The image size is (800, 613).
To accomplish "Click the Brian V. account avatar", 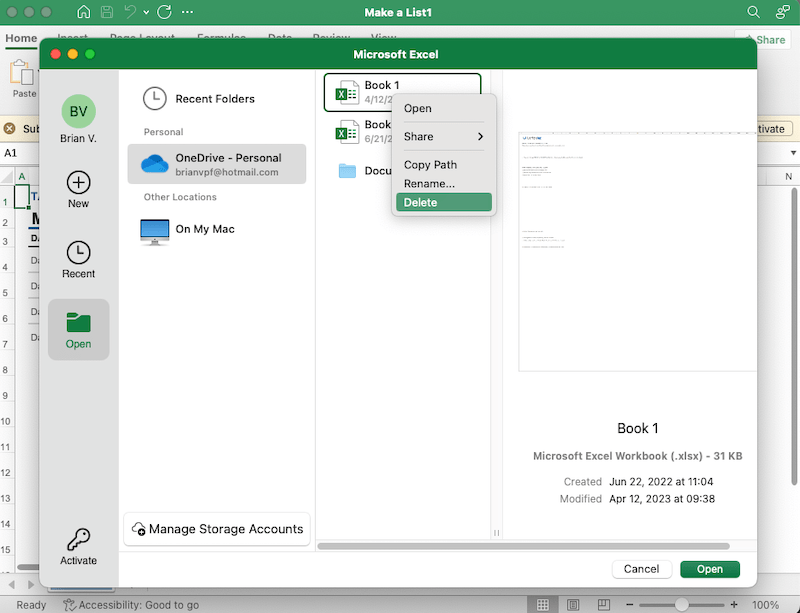I will pos(79,111).
